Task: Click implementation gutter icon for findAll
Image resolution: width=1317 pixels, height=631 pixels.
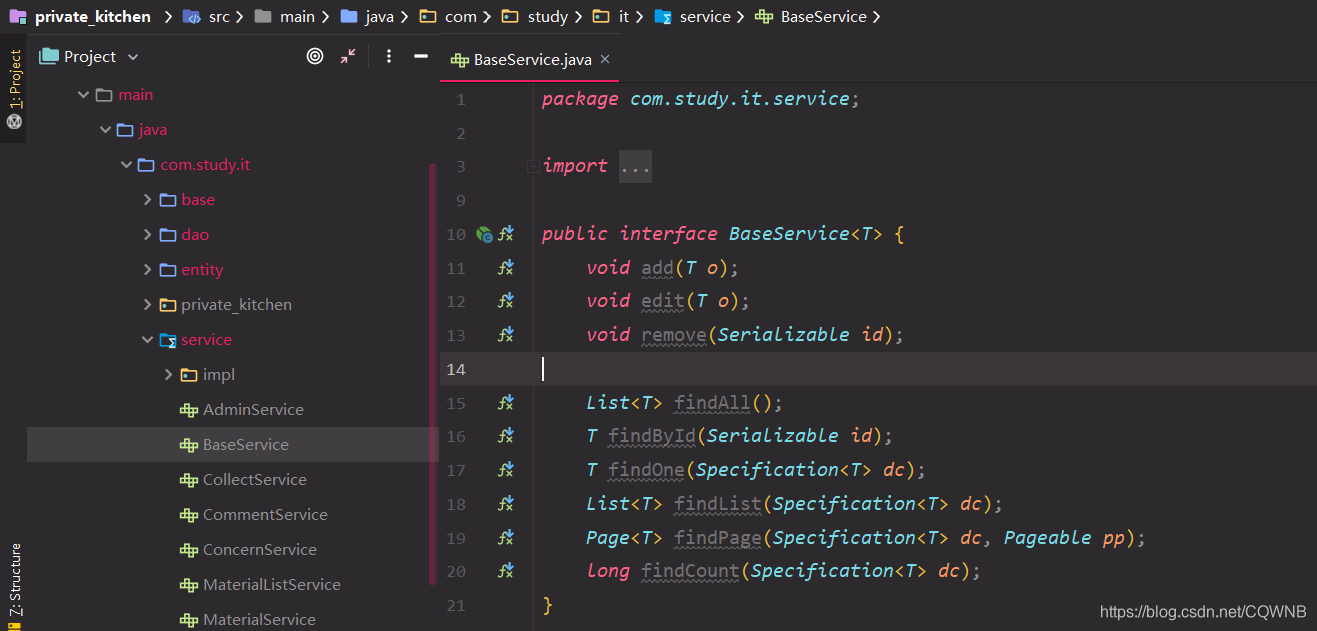Action: pos(507,402)
